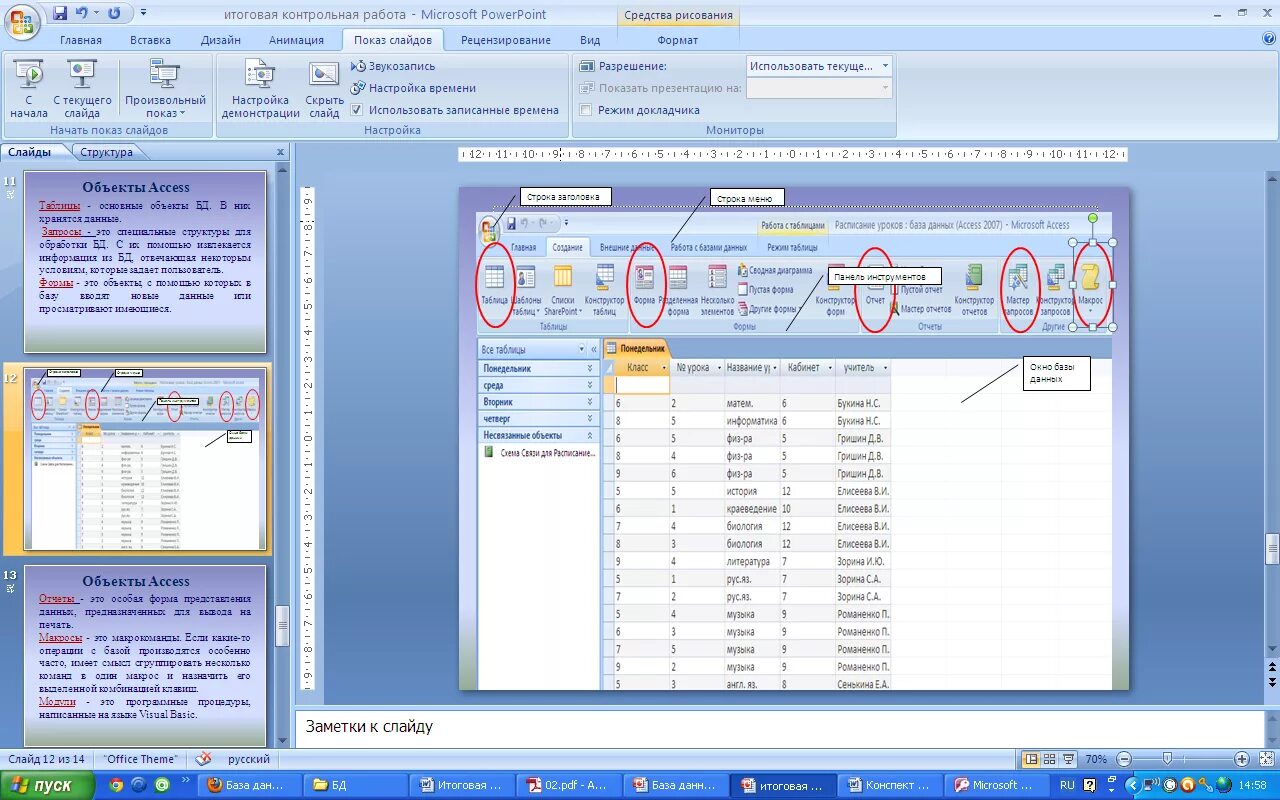This screenshot has height=800, width=1280.
Task: Expand Произвольный показ dropdown
Action: click(165, 89)
